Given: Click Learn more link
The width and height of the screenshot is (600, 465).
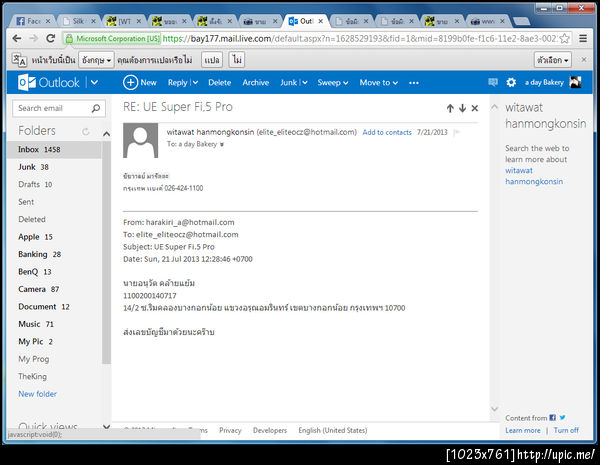Looking at the screenshot, I should 523,431.
